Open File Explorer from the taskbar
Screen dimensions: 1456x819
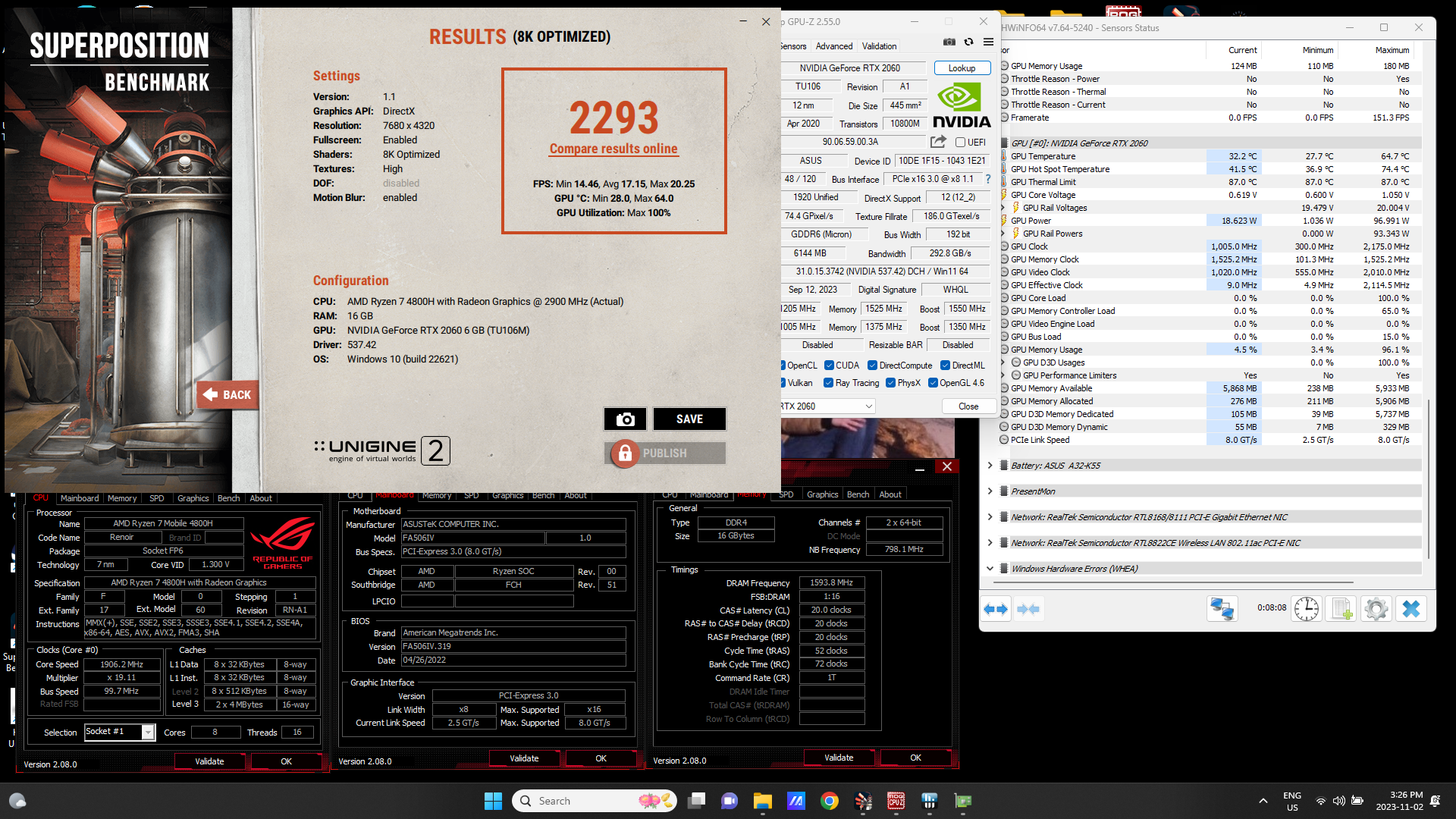tap(763, 801)
